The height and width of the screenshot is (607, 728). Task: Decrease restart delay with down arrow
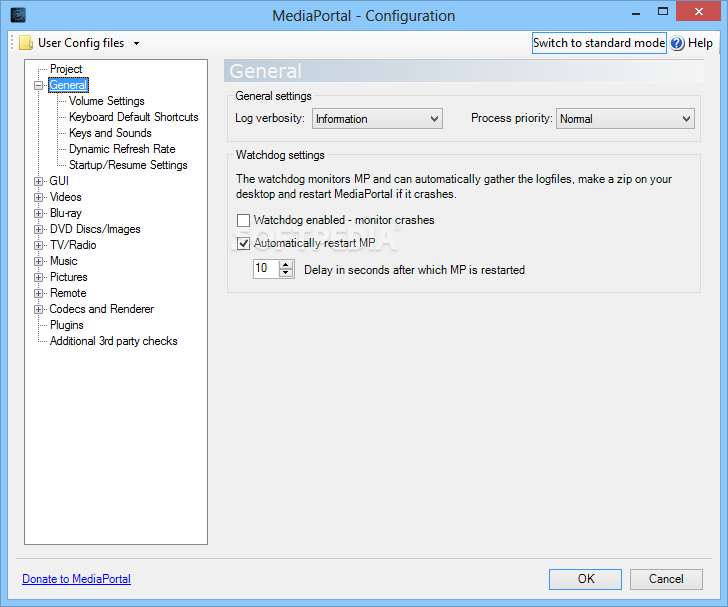(286, 273)
